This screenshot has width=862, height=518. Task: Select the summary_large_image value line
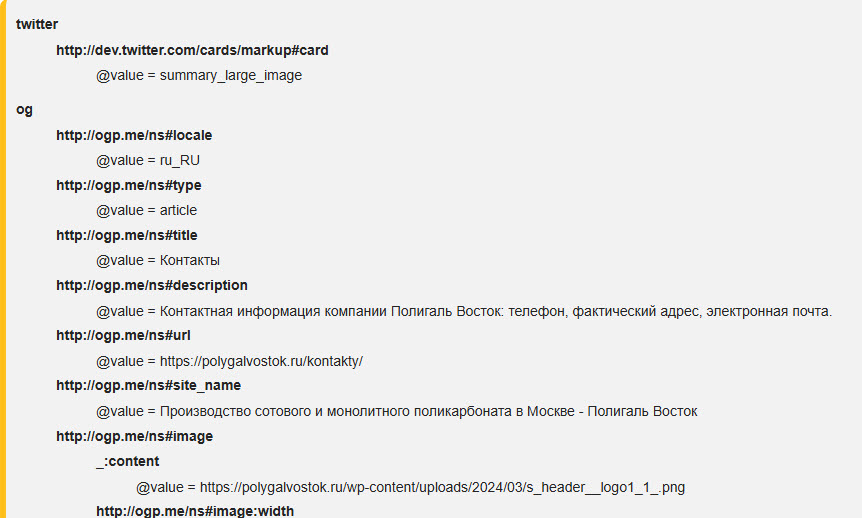point(199,75)
